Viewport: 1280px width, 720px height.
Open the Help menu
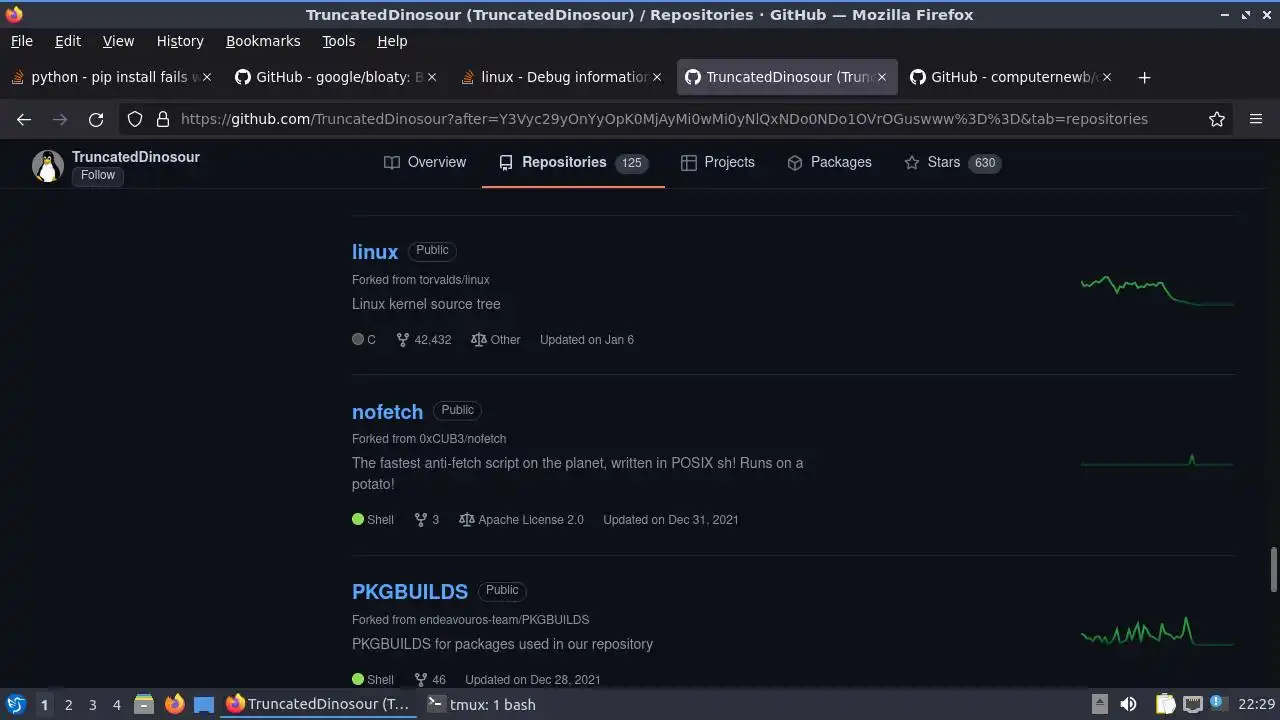tap(392, 41)
